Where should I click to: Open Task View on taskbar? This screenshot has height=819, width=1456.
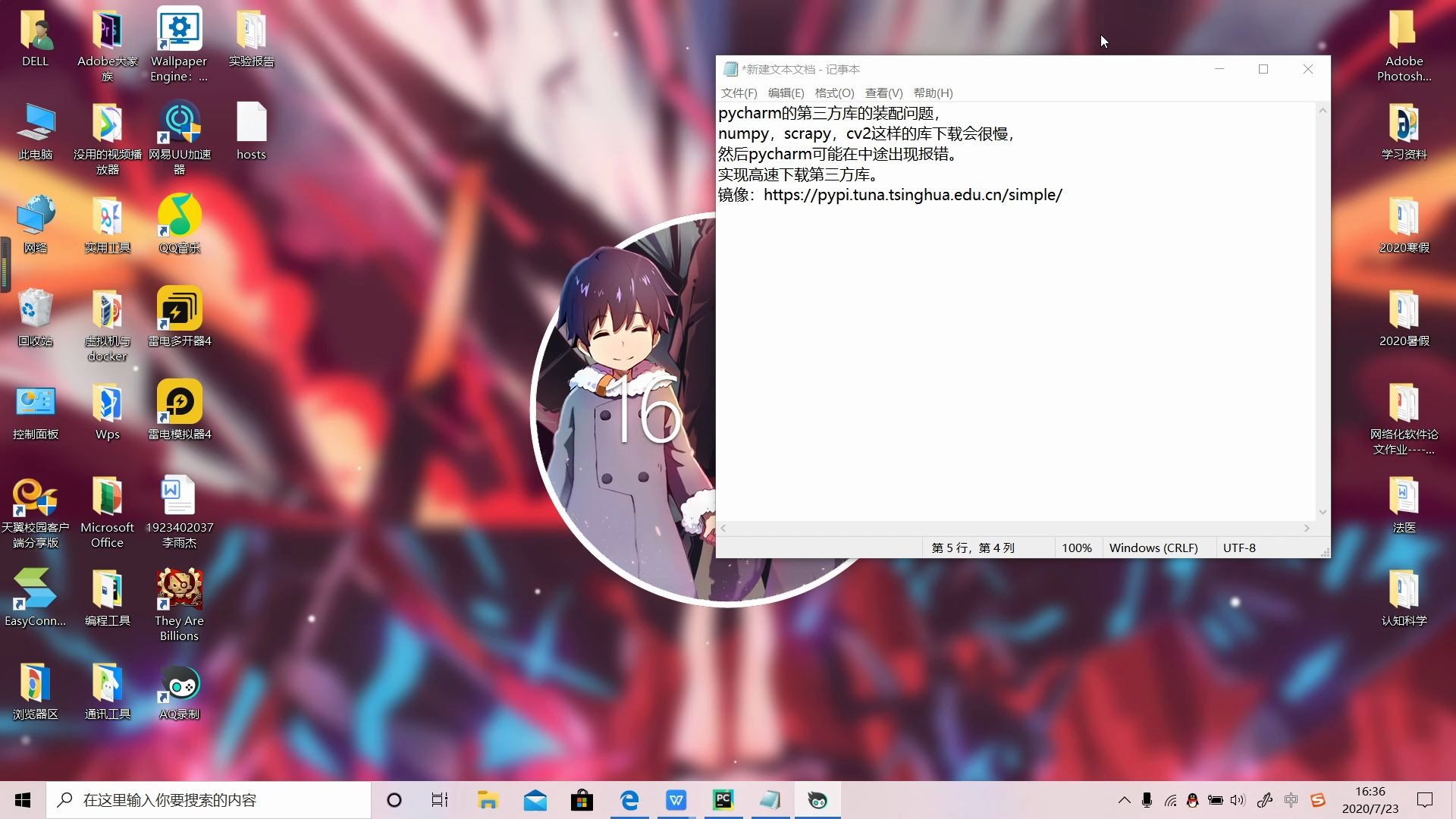440,800
